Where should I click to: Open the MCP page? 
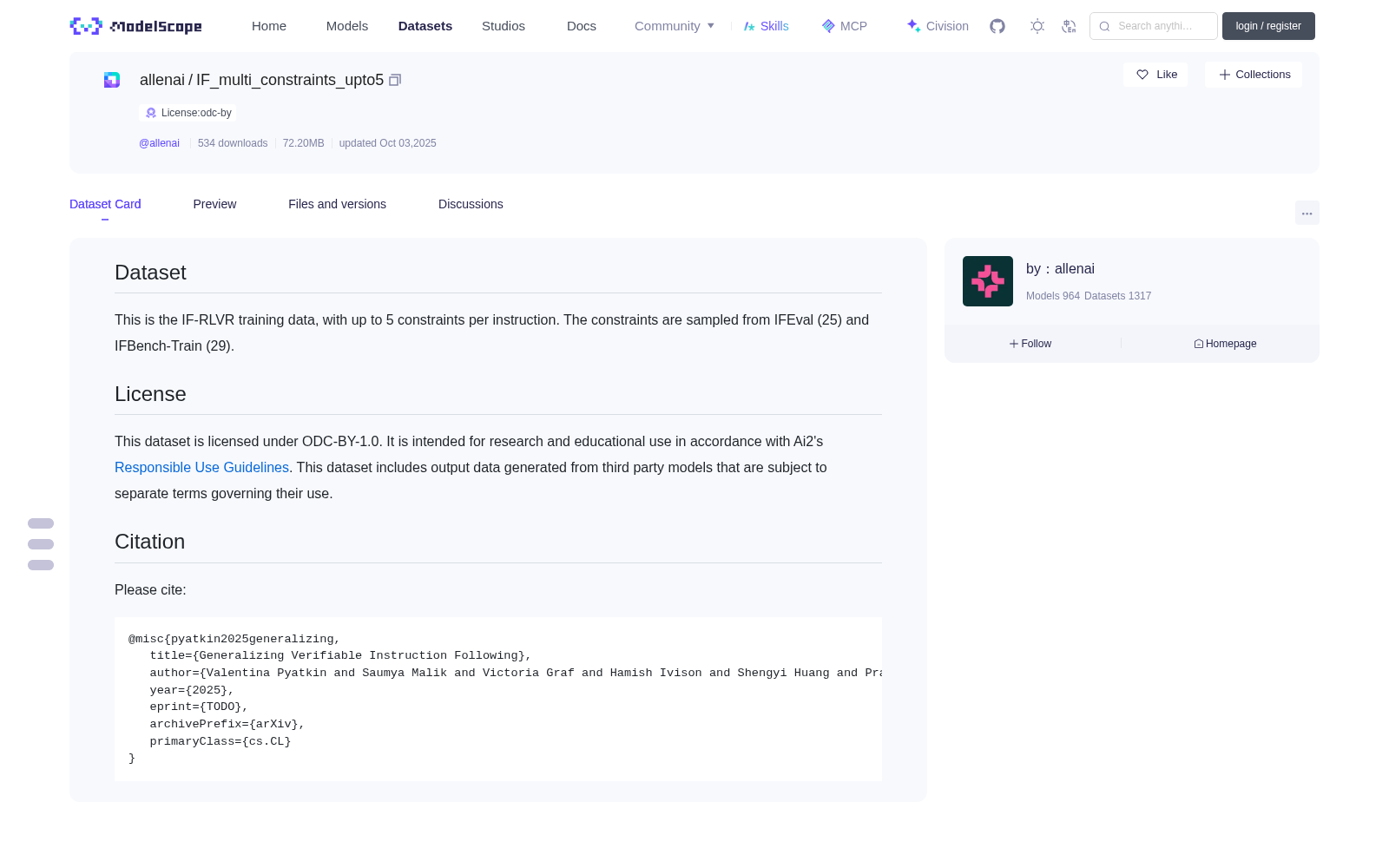pyautogui.click(x=844, y=26)
